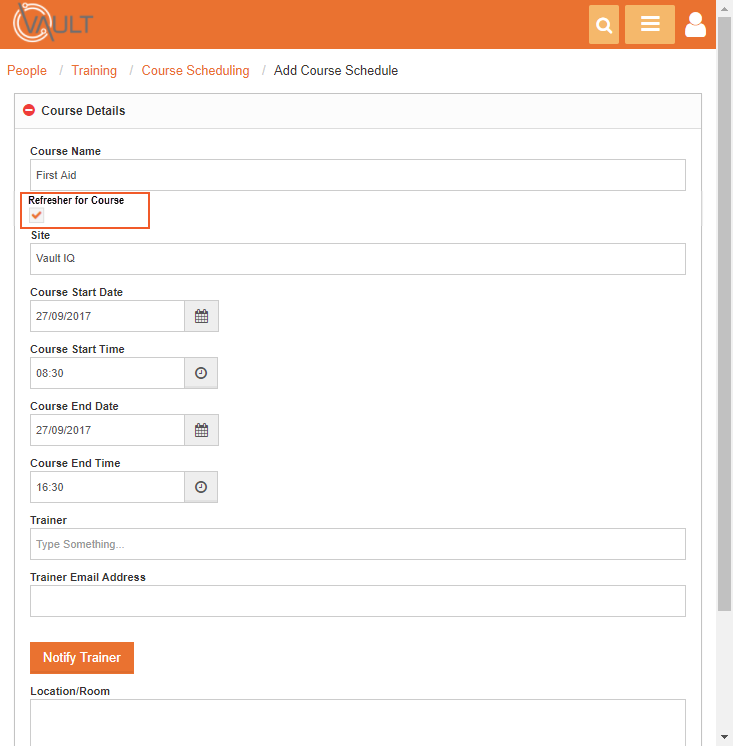Navigate to Course Scheduling breadcrumb
Viewport: 733px width, 746px height.
point(195,70)
